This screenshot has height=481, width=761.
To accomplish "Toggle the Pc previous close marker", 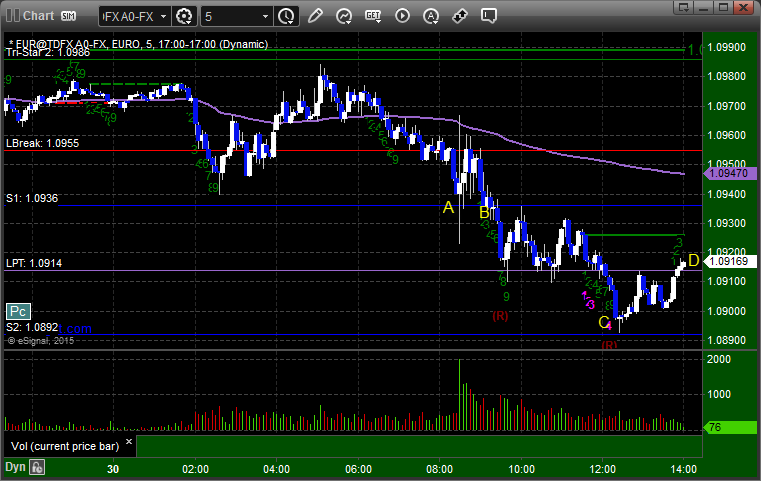I will coord(18,311).
